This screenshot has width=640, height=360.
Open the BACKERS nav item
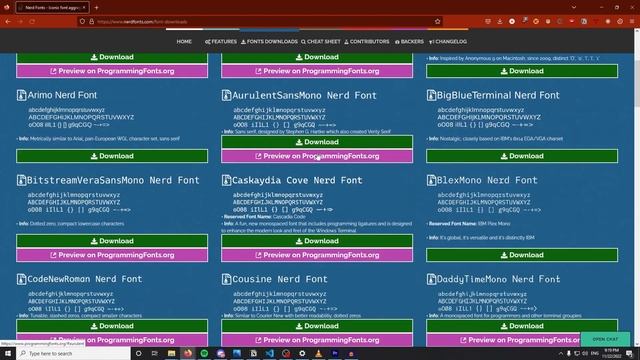pyautogui.click(x=409, y=42)
